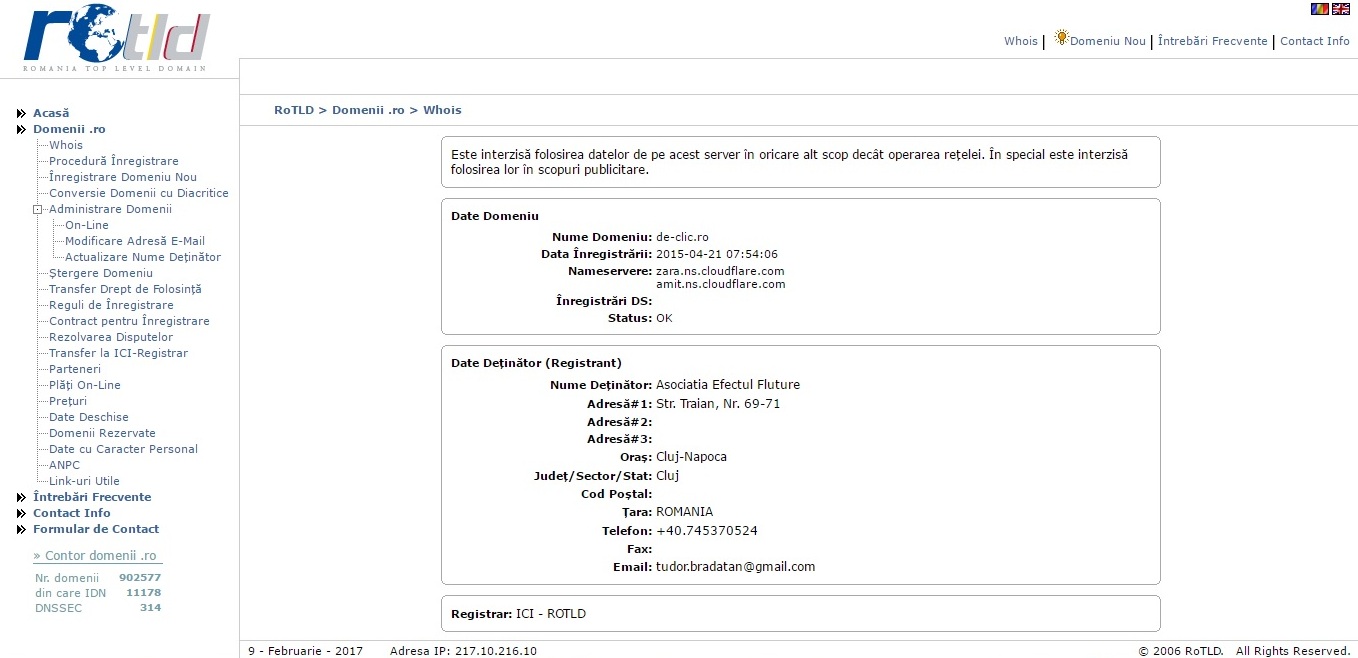Click registrant name Asociatia Efectul Fluture
1358x658 pixels.
click(x=728, y=386)
